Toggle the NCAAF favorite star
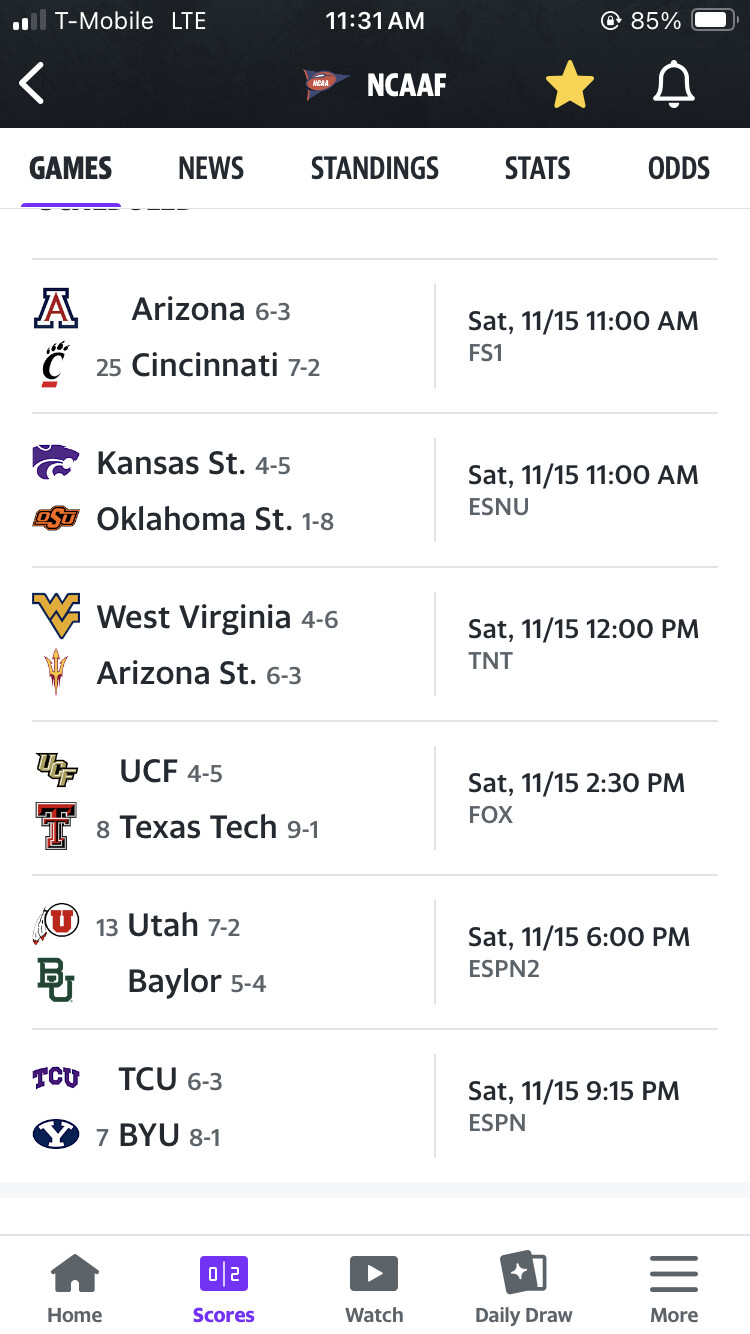 (x=570, y=84)
